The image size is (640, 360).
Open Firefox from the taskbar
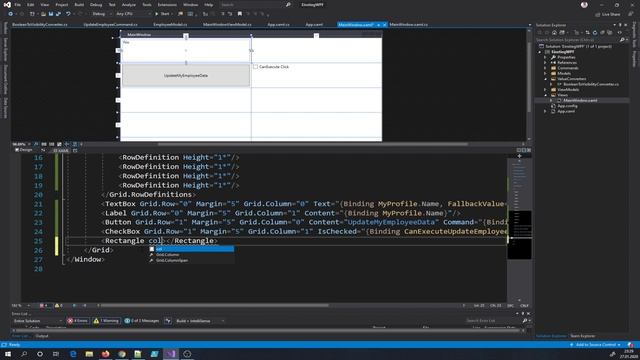pos(105,354)
